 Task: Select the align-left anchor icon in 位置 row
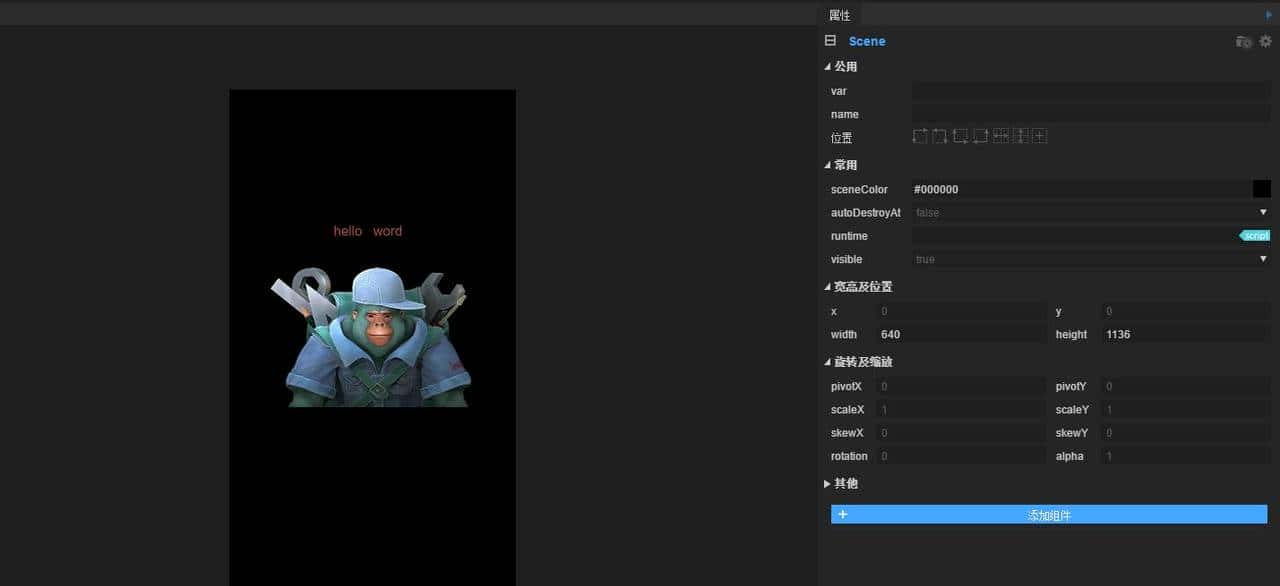(x=920, y=135)
